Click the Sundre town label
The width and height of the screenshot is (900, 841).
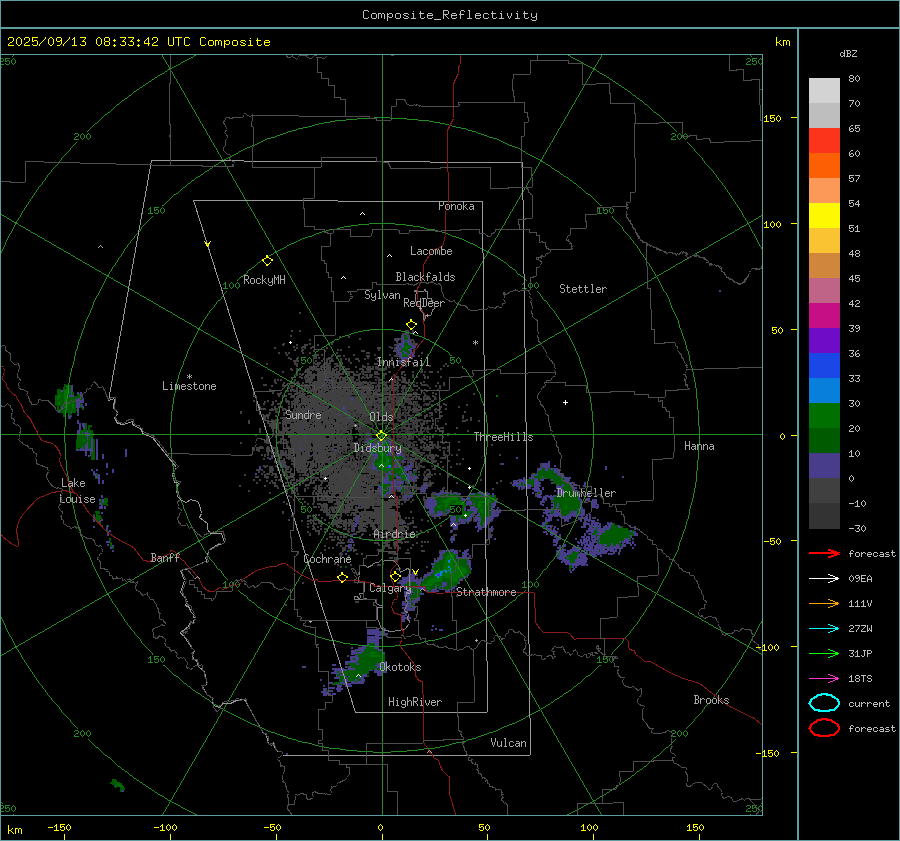303,414
